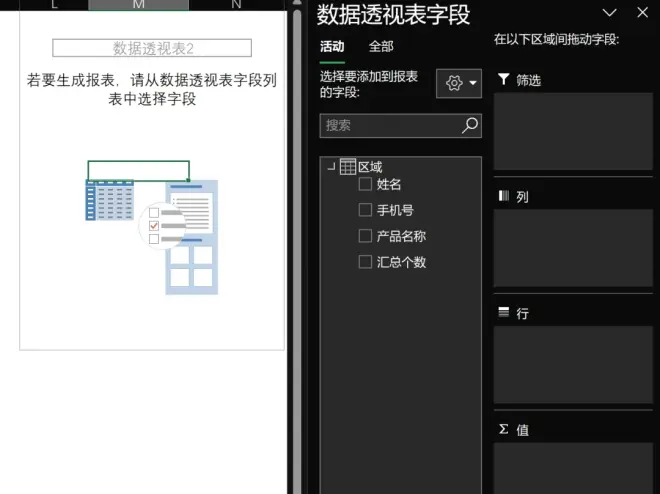This screenshot has width=660, height=494.
Task: Click inside the 行 drop area
Action: click(x=573, y=364)
